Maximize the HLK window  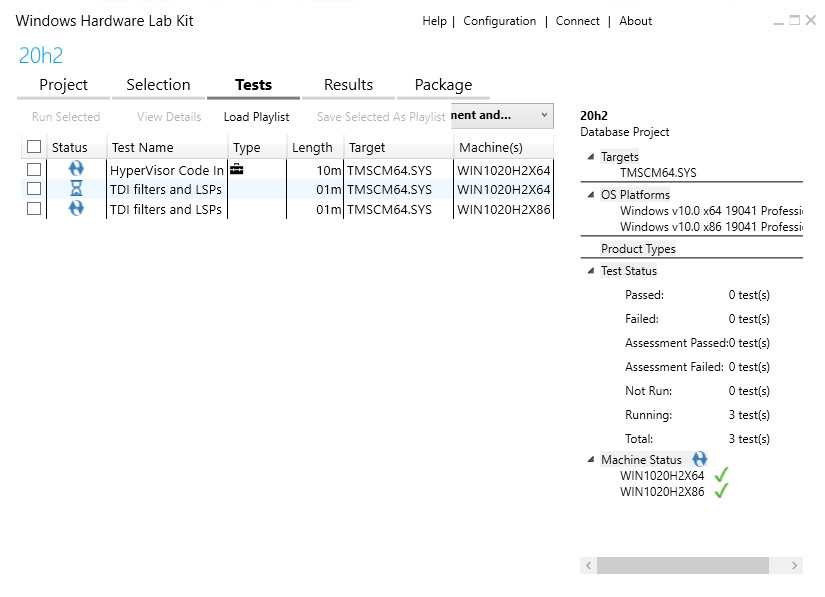pos(795,20)
